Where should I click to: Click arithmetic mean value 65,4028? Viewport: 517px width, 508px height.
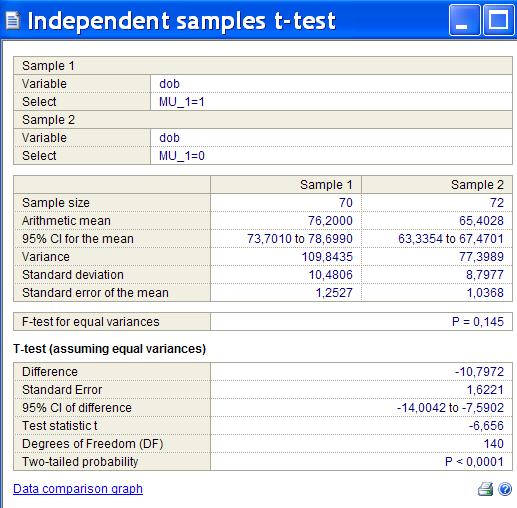(481, 221)
